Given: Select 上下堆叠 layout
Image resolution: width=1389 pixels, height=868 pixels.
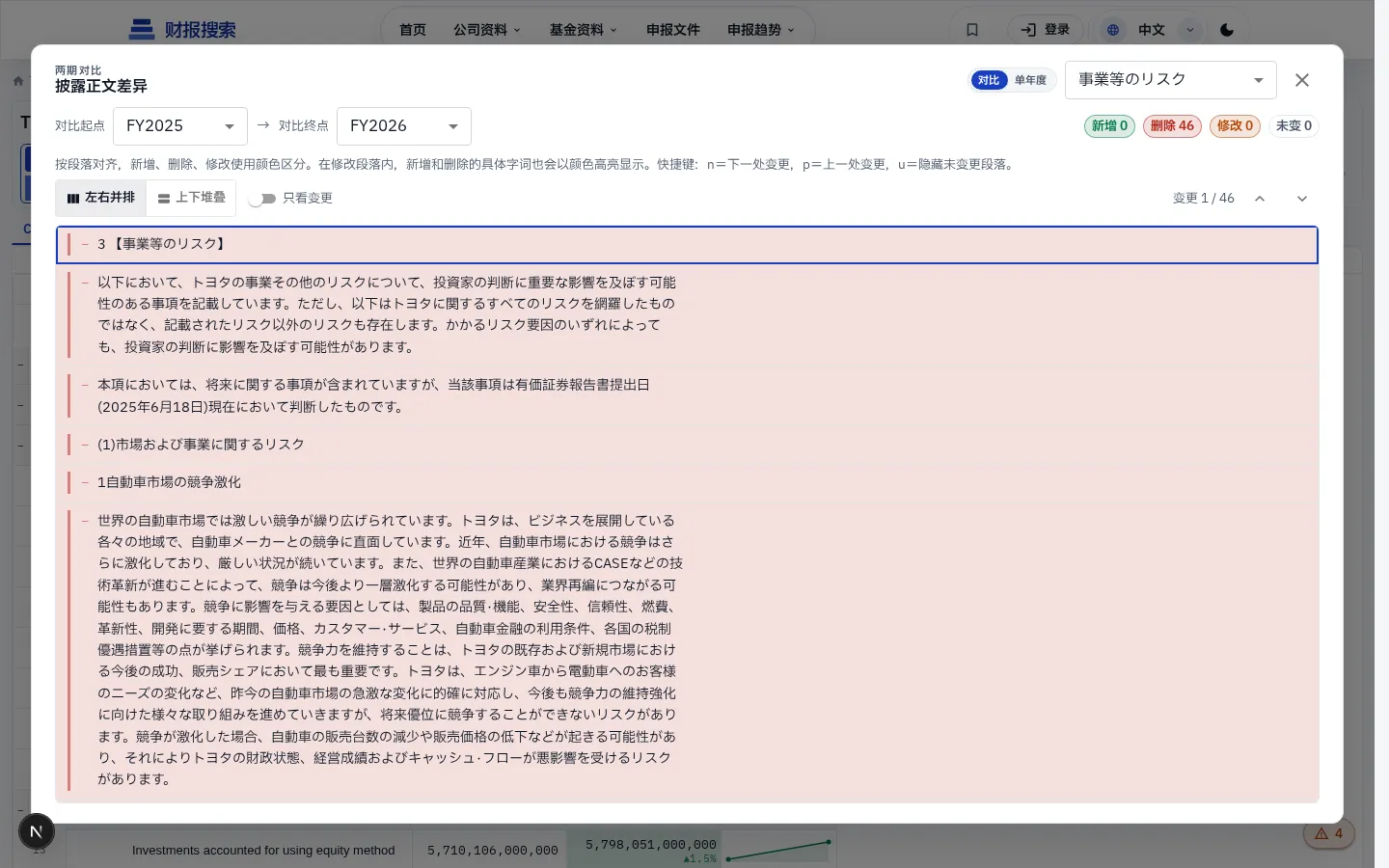Looking at the screenshot, I should 191,198.
